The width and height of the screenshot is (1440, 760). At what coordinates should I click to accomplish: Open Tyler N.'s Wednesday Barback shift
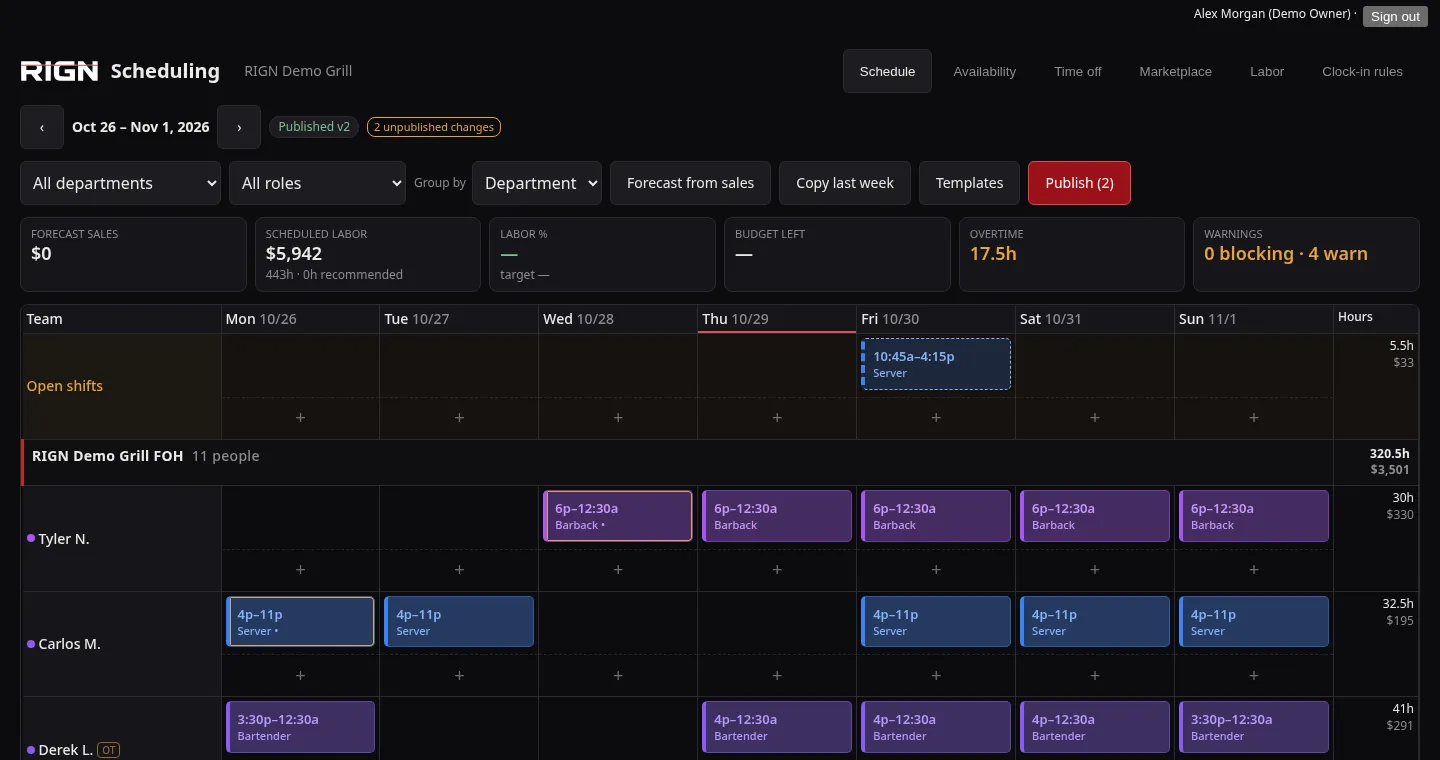(618, 516)
